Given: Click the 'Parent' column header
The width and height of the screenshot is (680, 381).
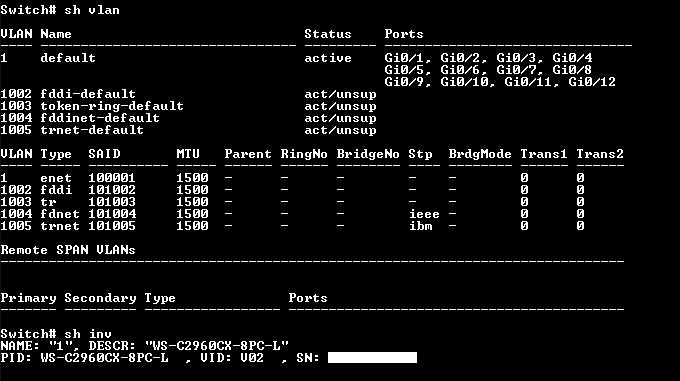Looking at the screenshot, I should tap(248, 154).
